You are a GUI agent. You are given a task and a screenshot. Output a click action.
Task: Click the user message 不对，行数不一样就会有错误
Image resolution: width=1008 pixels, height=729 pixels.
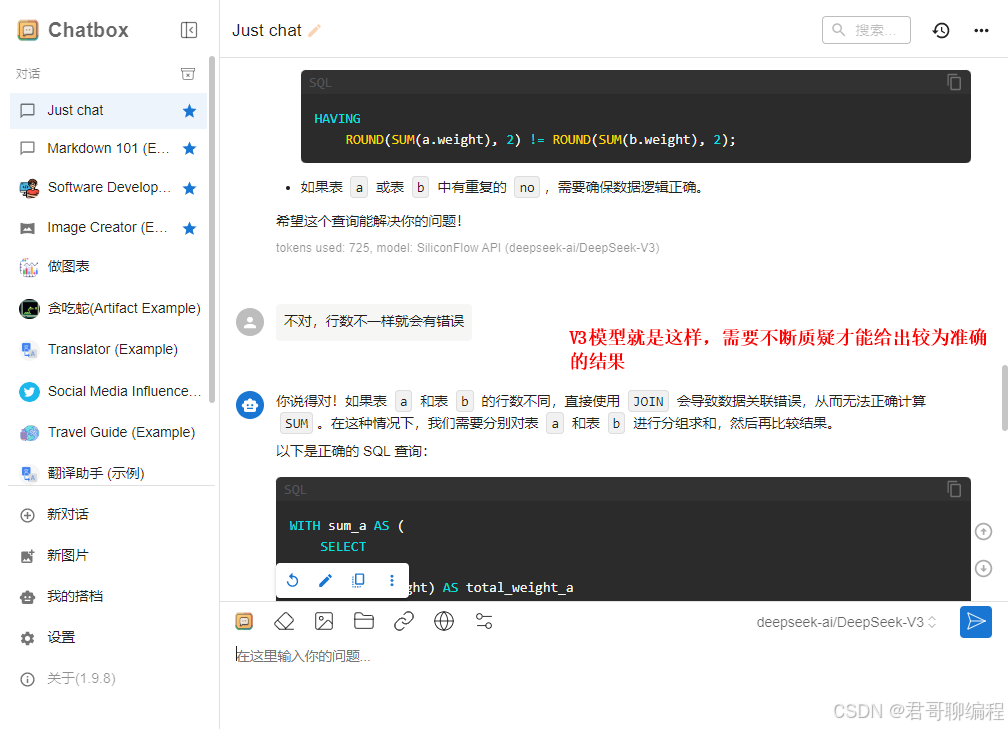pos(374,321)
